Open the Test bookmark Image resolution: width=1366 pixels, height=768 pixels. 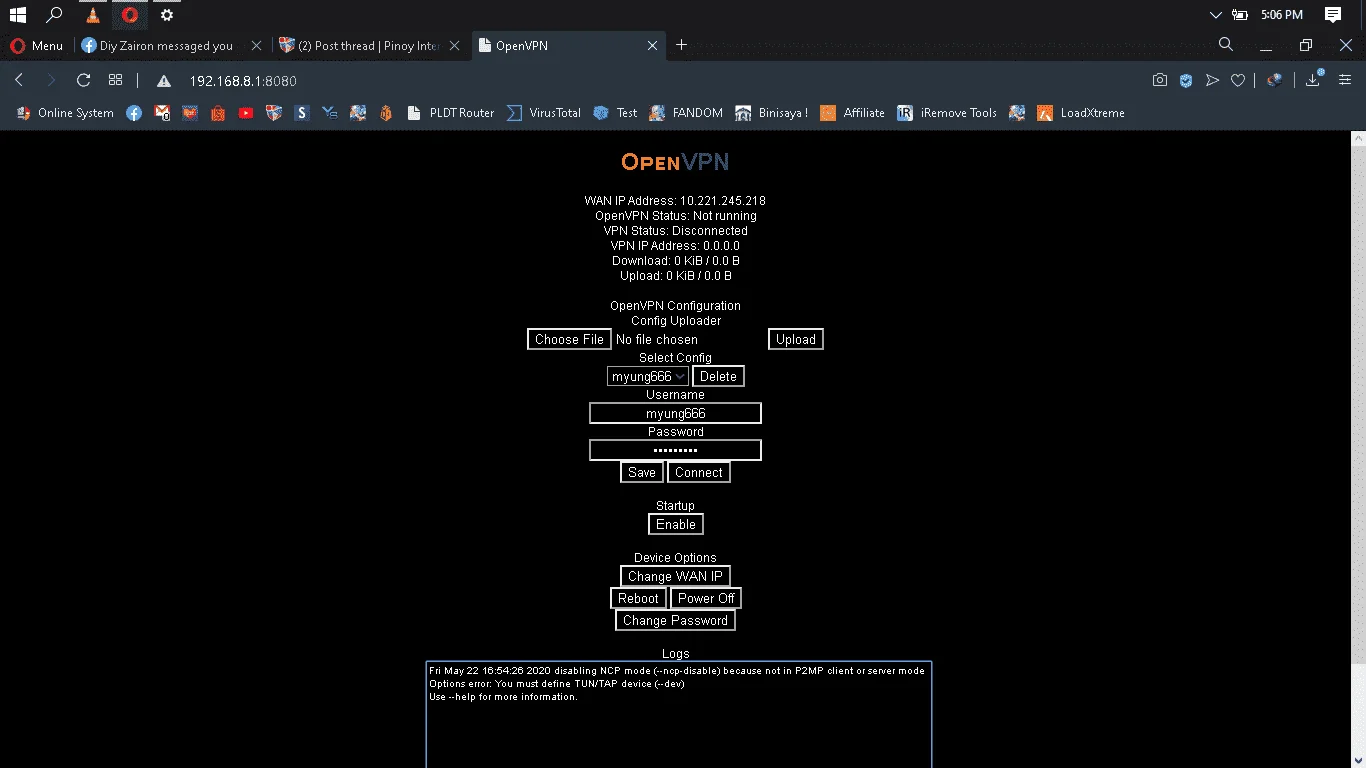pyautogui.click(x=615, y=113)
